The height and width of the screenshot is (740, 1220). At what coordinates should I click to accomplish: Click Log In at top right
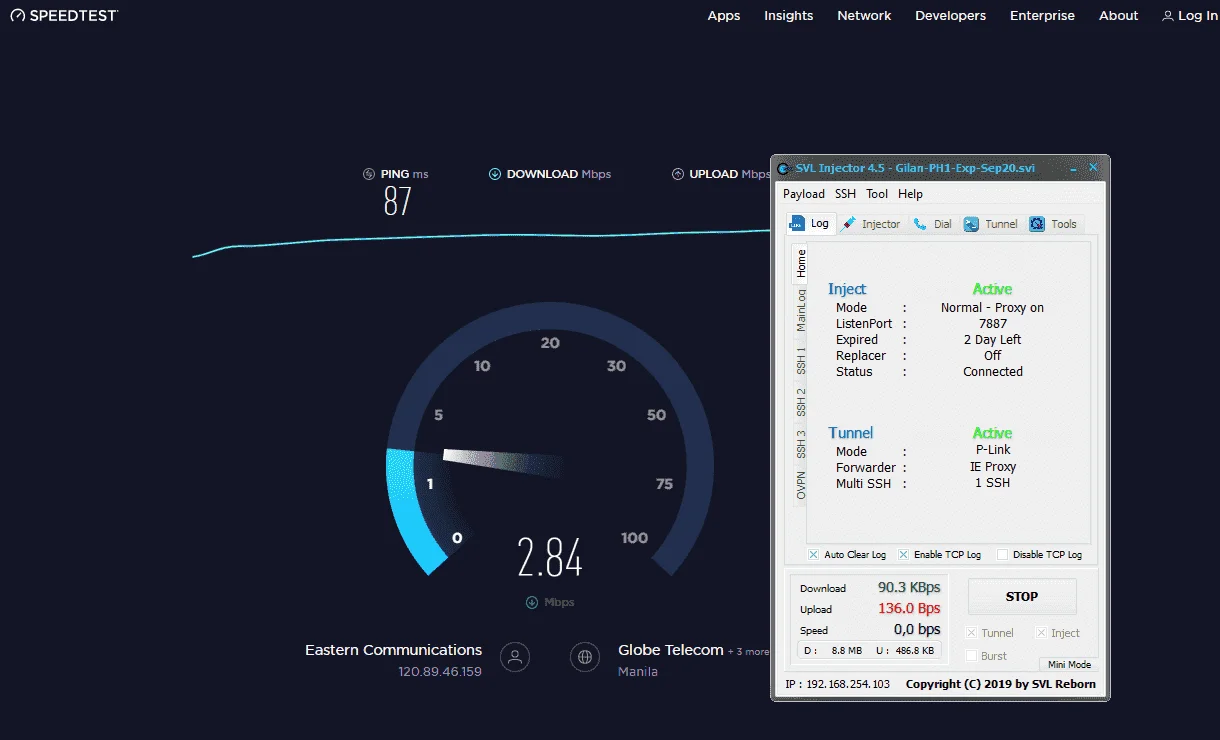click(x=1190, y=15)
